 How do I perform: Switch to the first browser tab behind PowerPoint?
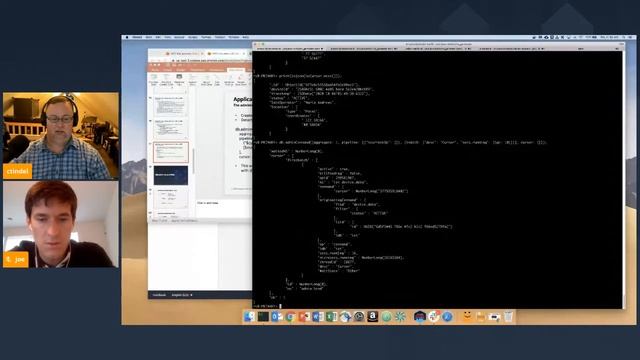tap(184, 53)
